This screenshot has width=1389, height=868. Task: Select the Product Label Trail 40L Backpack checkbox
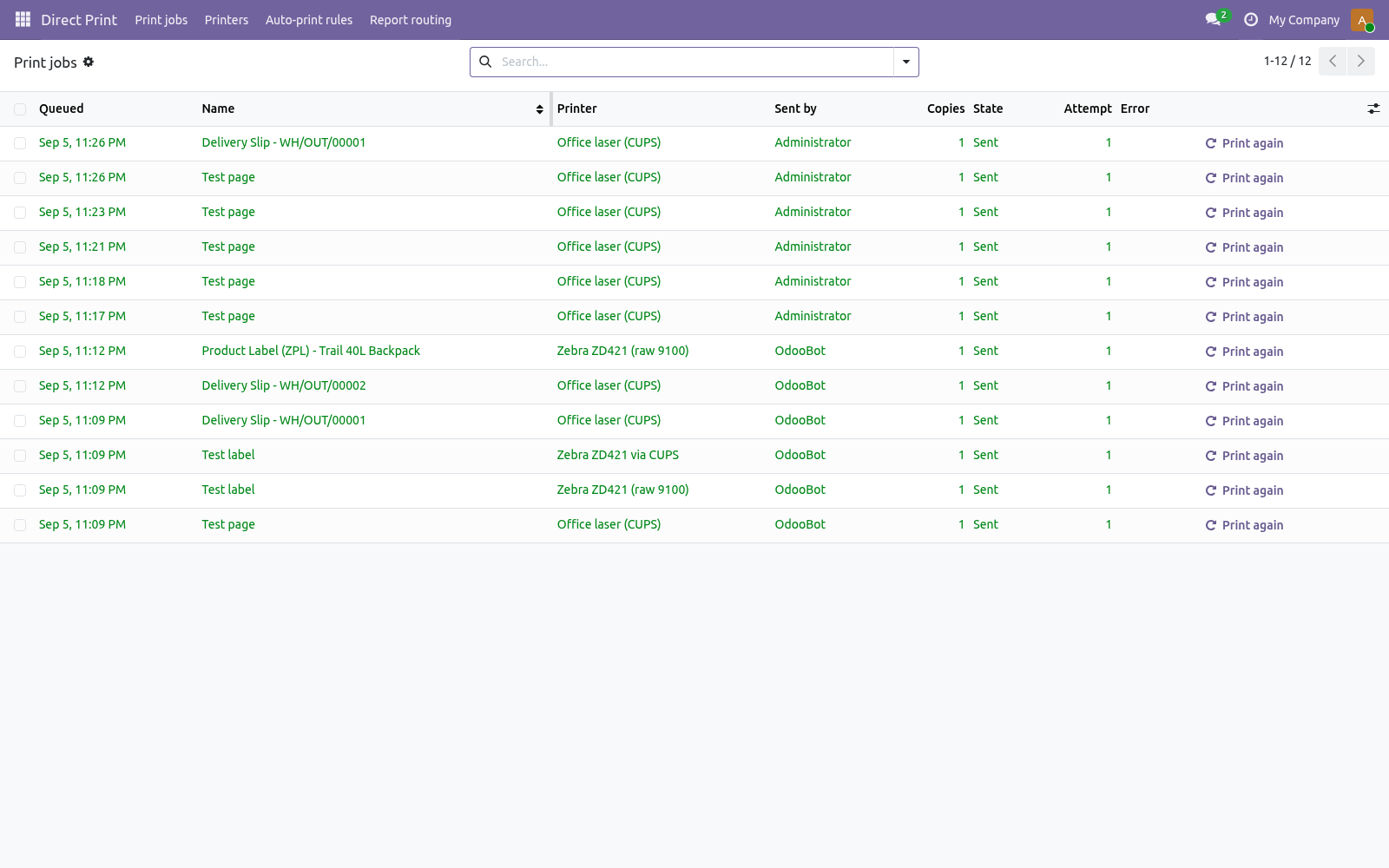click(20, 352)
